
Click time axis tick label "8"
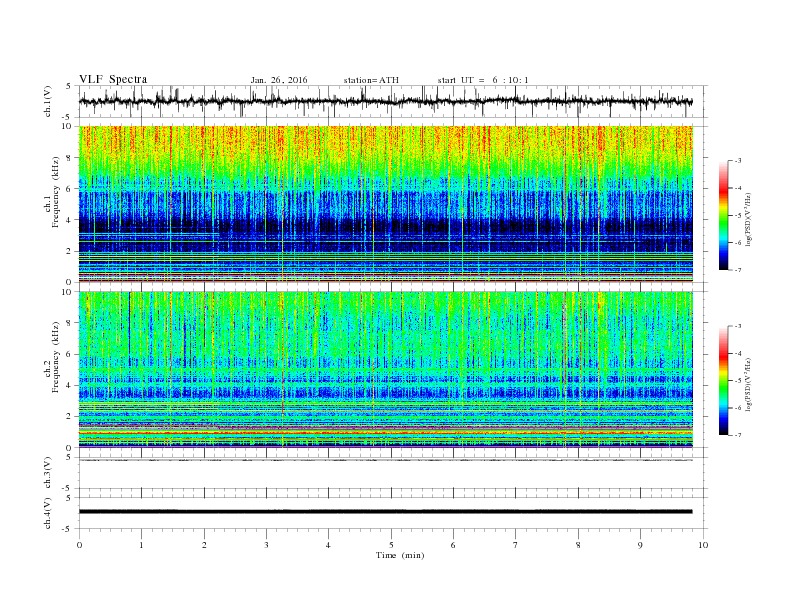578,545
